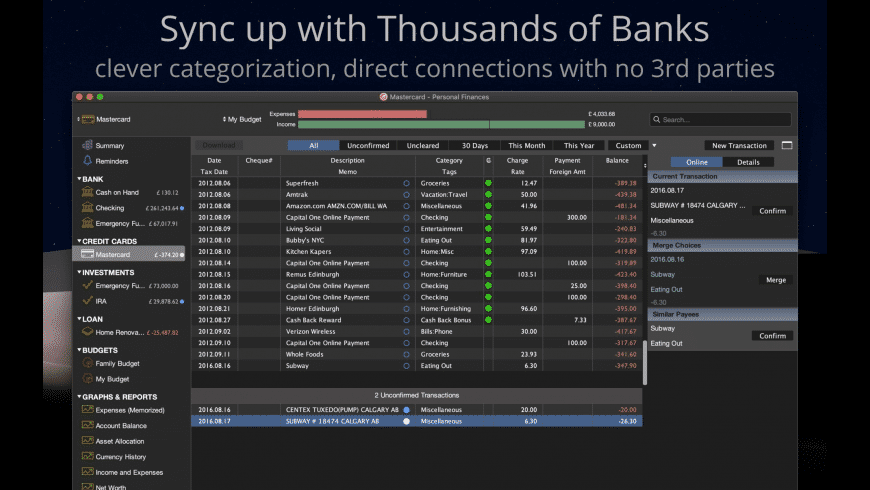Open Expenses (Memorized) report icon

[x=87, y=410]
